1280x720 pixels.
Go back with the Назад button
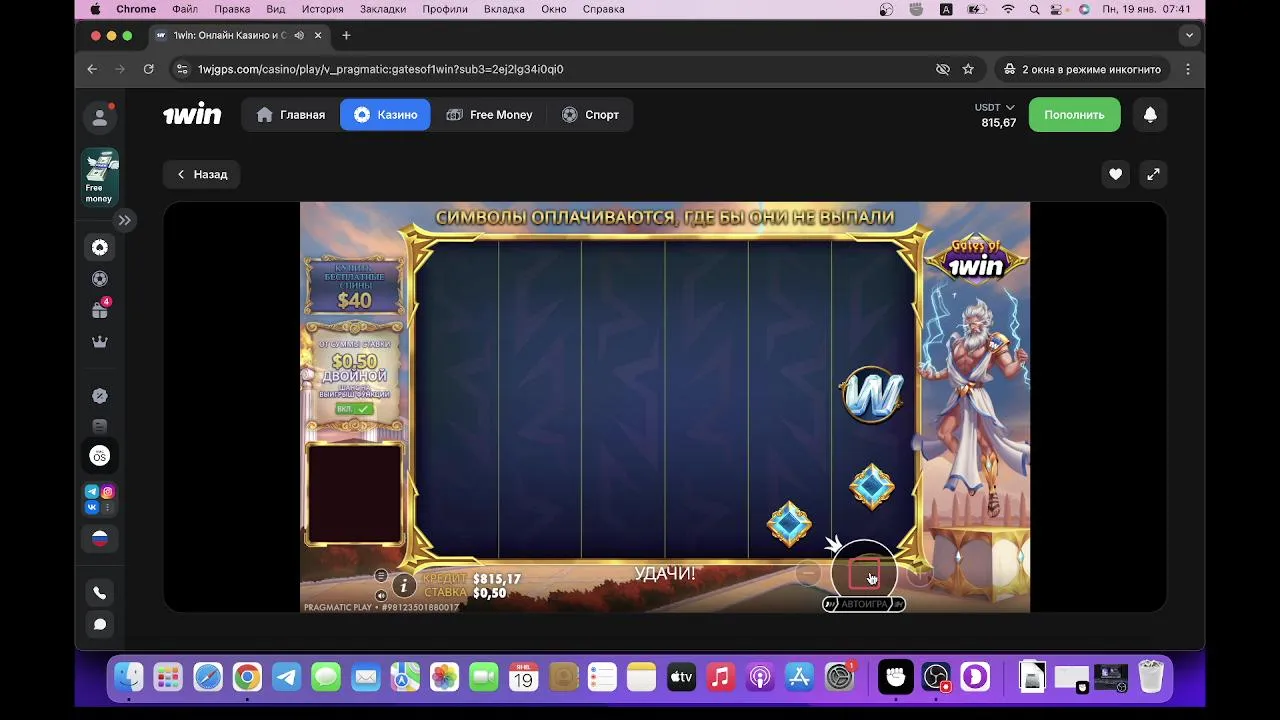202,174
